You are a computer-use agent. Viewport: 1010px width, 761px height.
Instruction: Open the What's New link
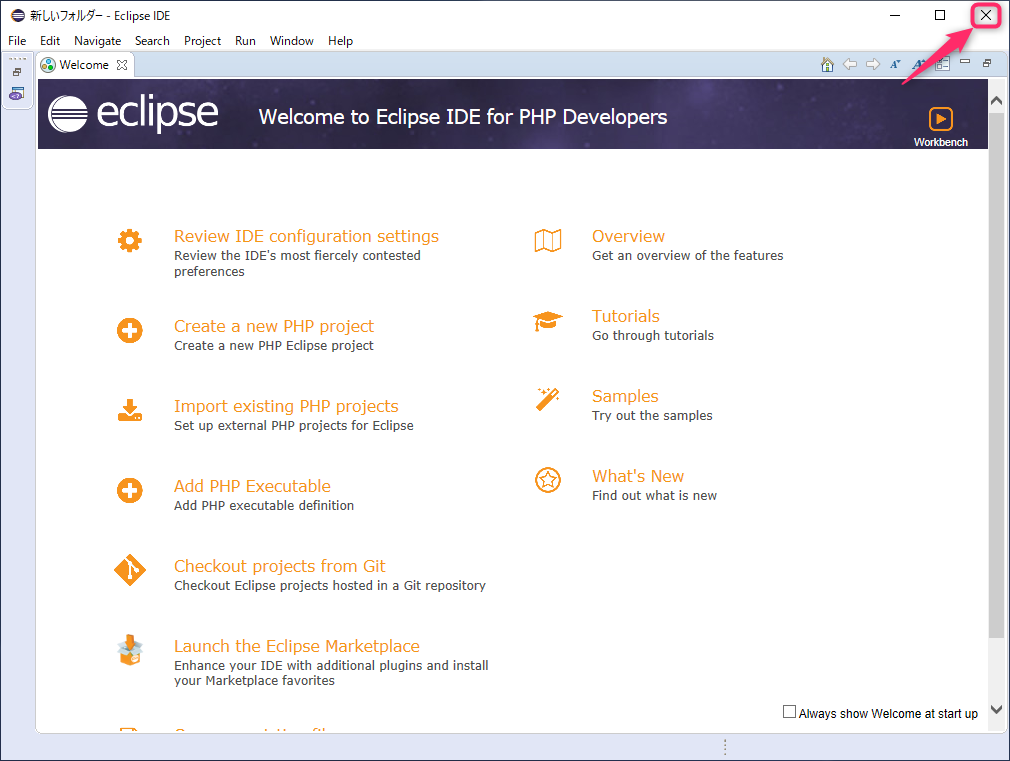[x=638, y=476]
